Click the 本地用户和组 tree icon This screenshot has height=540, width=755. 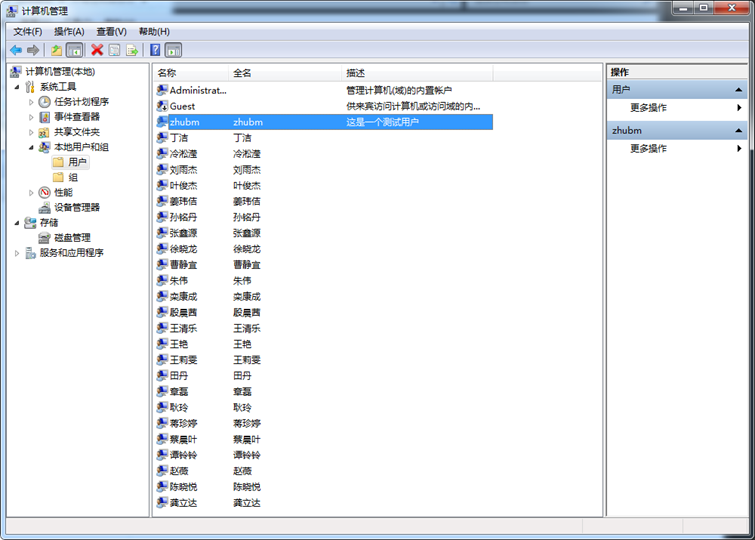44,147
